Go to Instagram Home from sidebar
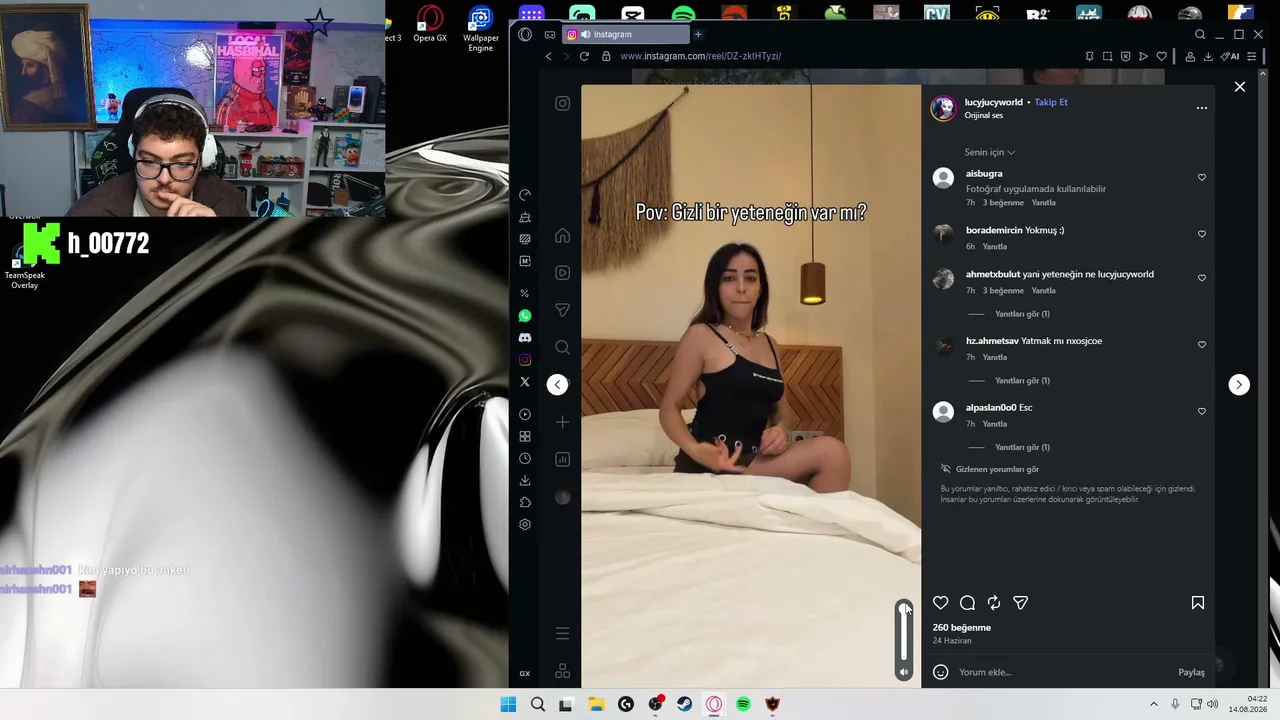The image size is (1280, 720). pyautogui.click(x=563, y=236)
